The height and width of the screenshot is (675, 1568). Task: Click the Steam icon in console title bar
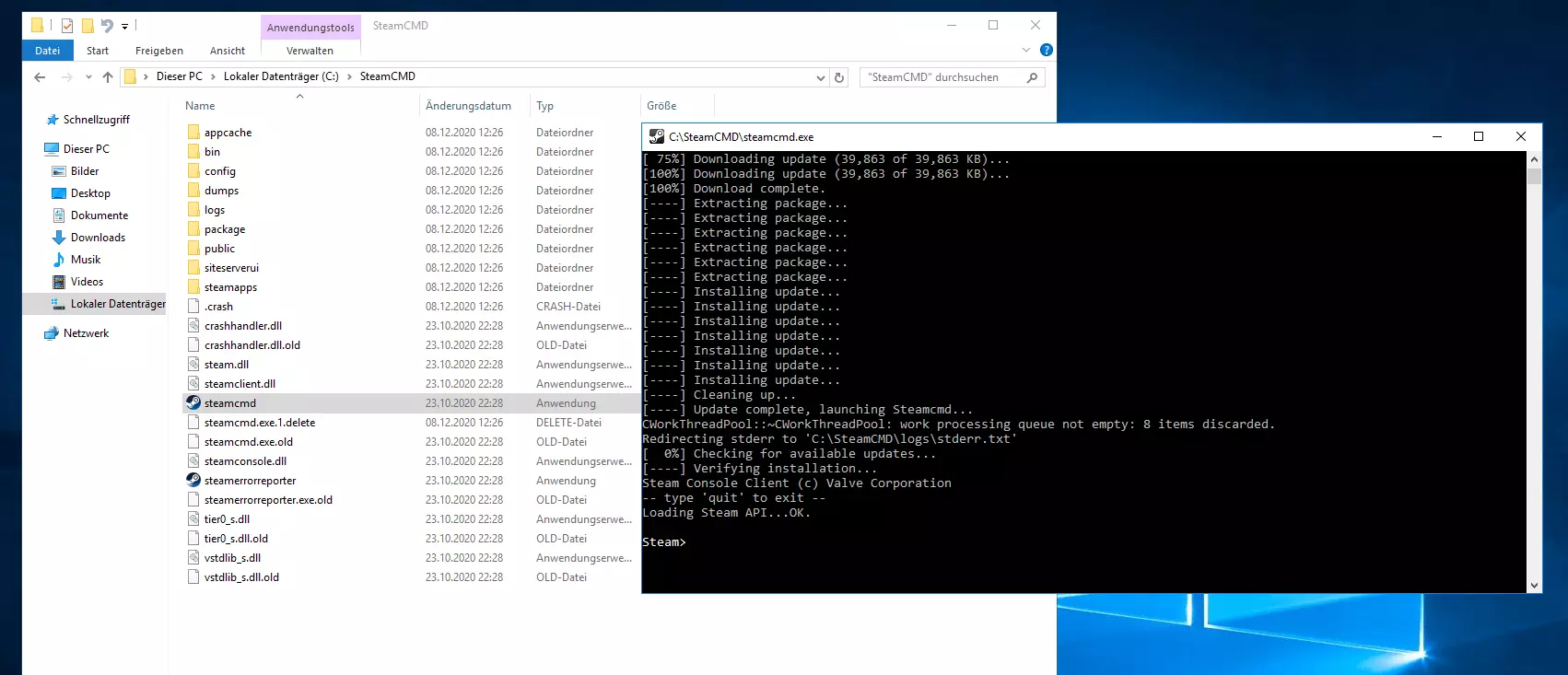click(657, 136)
